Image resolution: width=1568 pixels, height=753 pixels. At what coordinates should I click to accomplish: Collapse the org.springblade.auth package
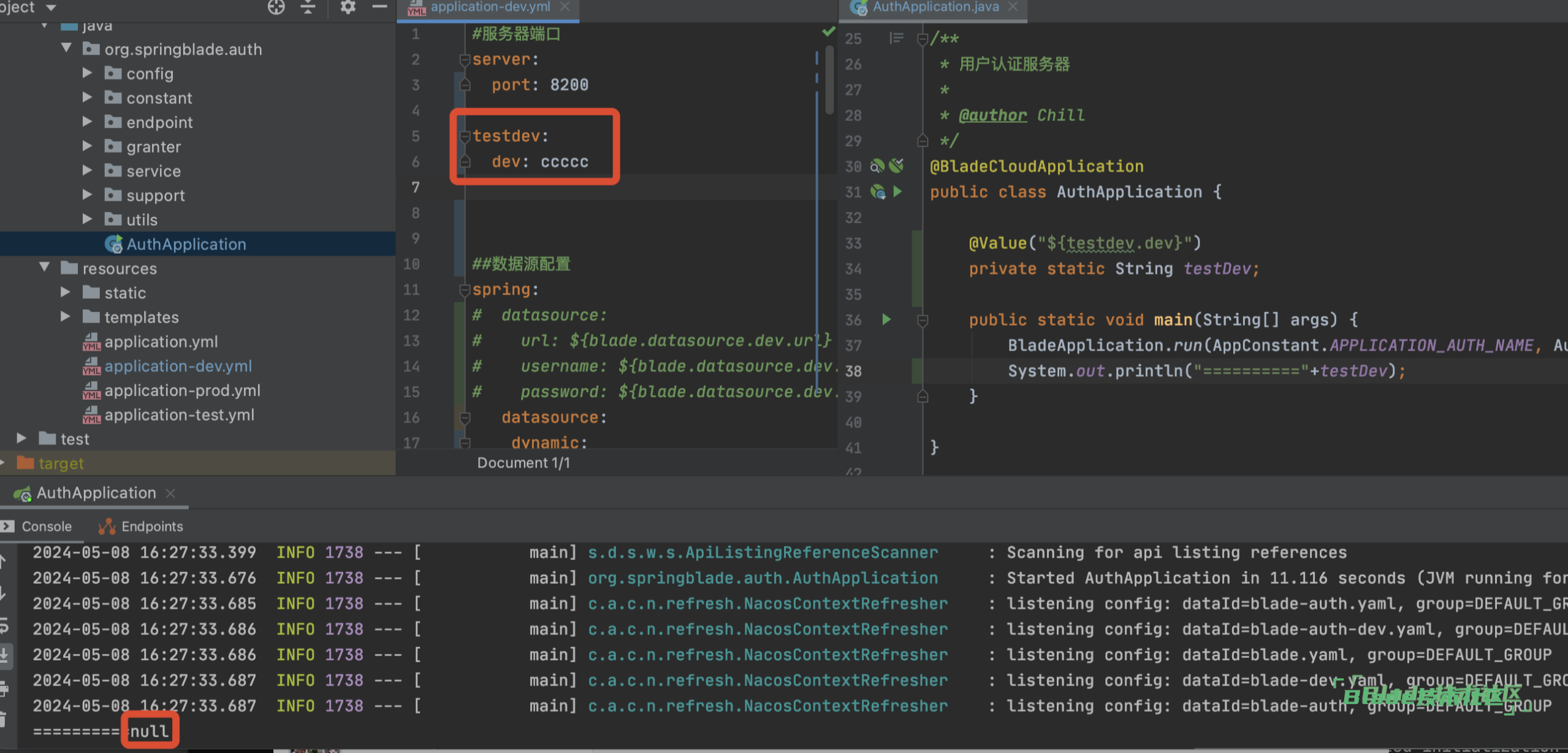click(67, 48)
